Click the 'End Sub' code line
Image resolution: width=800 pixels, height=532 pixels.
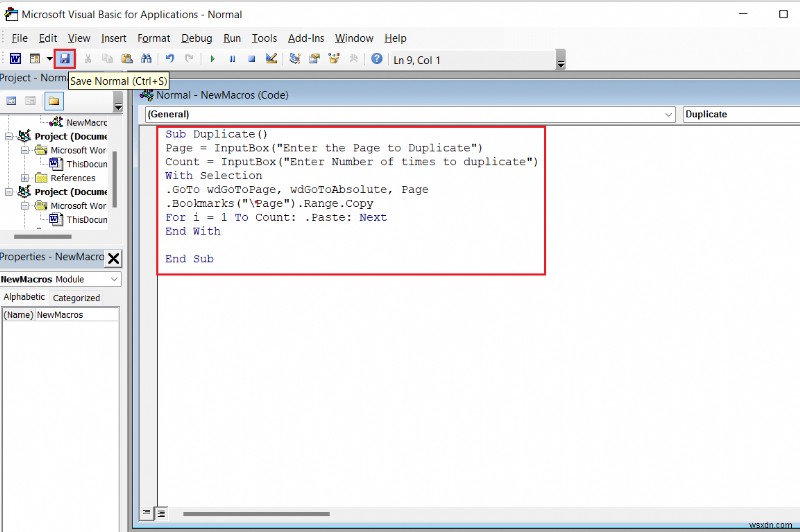[x=189, y=259]
